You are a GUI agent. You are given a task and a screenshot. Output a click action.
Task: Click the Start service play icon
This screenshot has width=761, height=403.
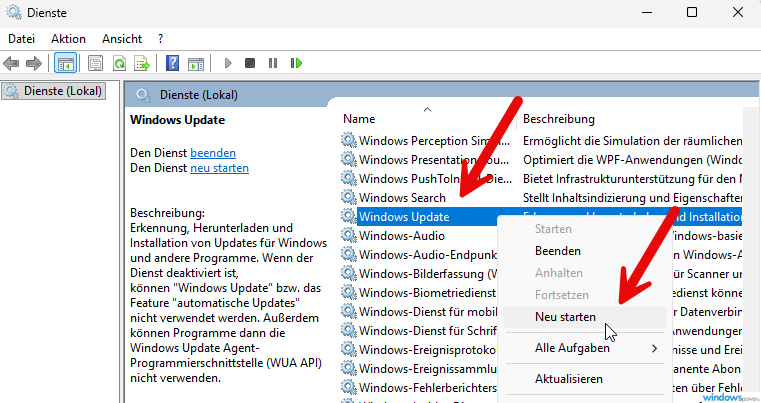[x=228, y=63]
